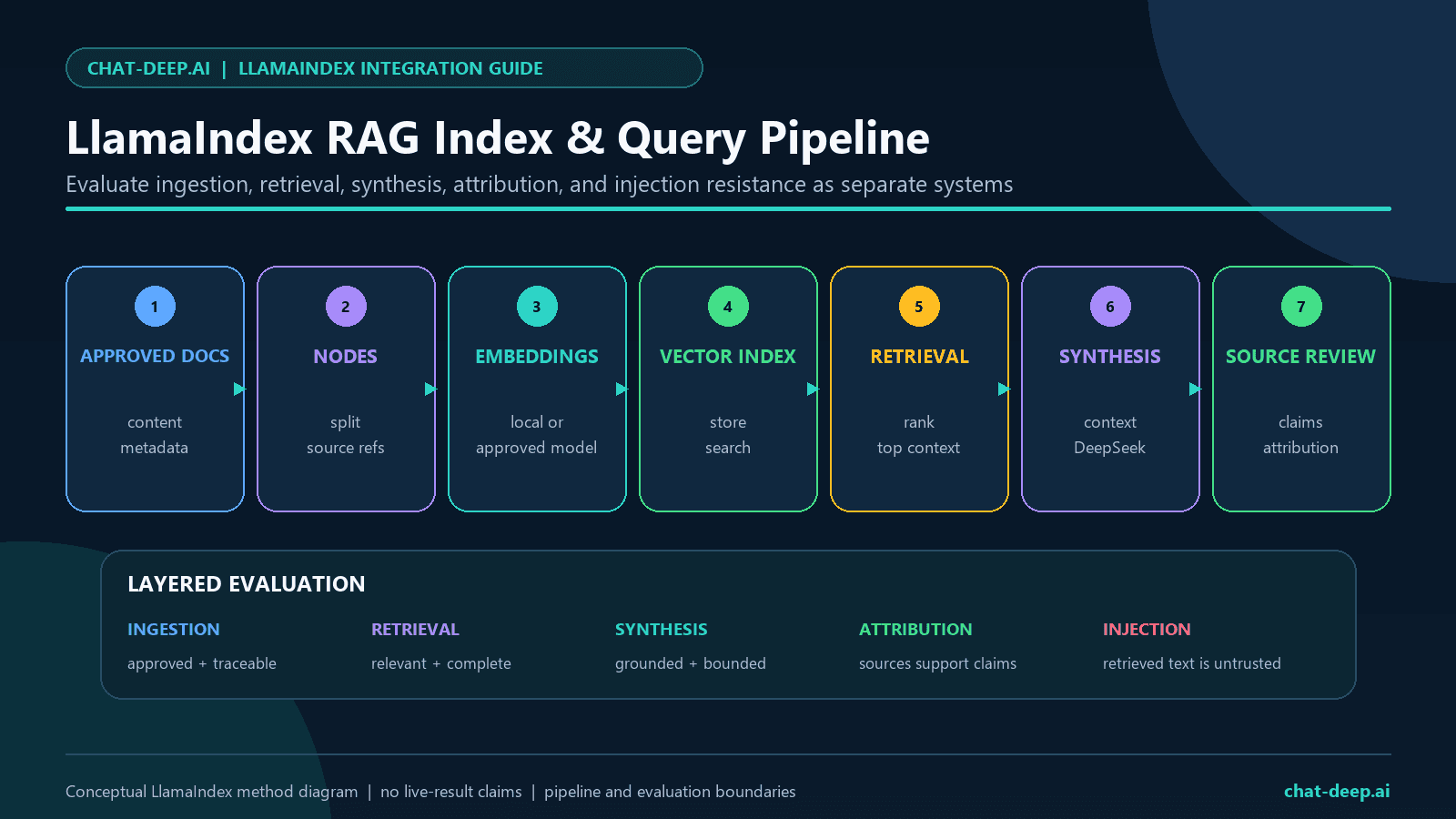This screenshot has height=819, width=1456.
Task: Click the LAYERED EVALUATION heading
Action: pyautogui.click(x=247, y=584)
